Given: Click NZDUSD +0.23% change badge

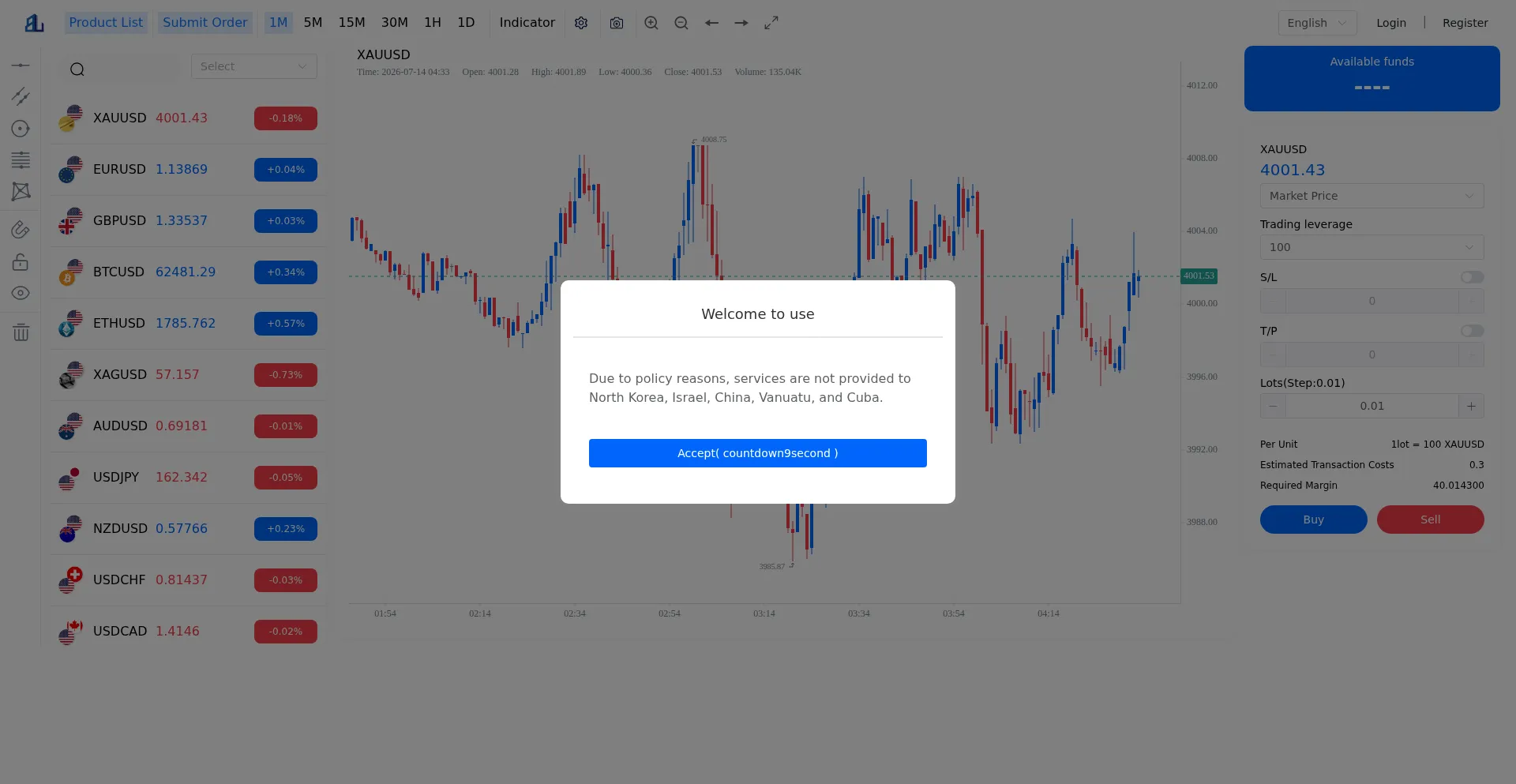Looking at the screenshot, I should pyautogui.click(x=286, y=529).
